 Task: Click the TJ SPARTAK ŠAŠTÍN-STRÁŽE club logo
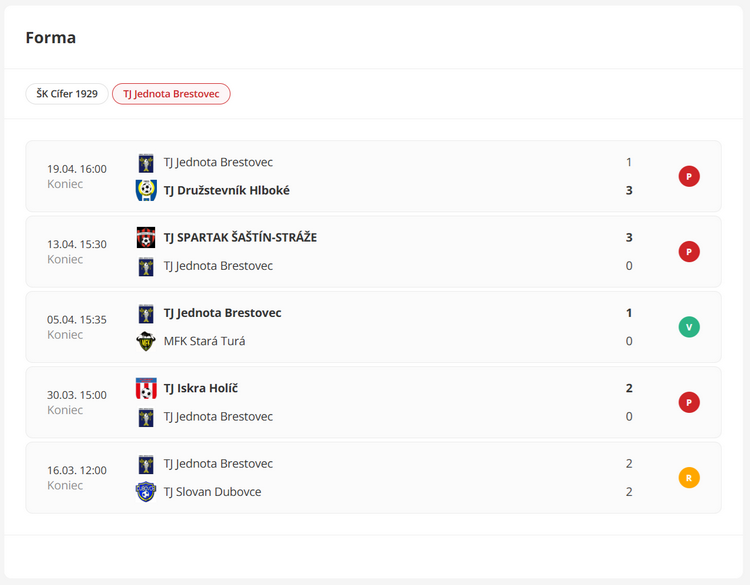(146, 237)
